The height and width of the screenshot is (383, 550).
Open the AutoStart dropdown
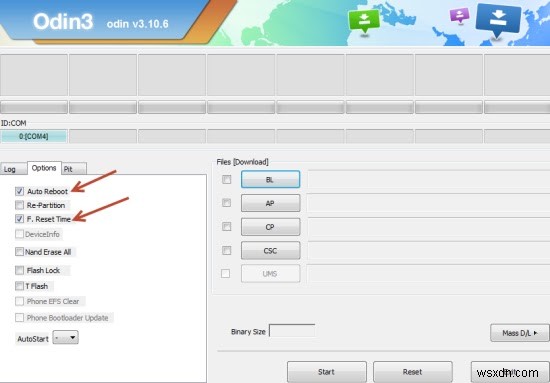(x=66, y=337)
